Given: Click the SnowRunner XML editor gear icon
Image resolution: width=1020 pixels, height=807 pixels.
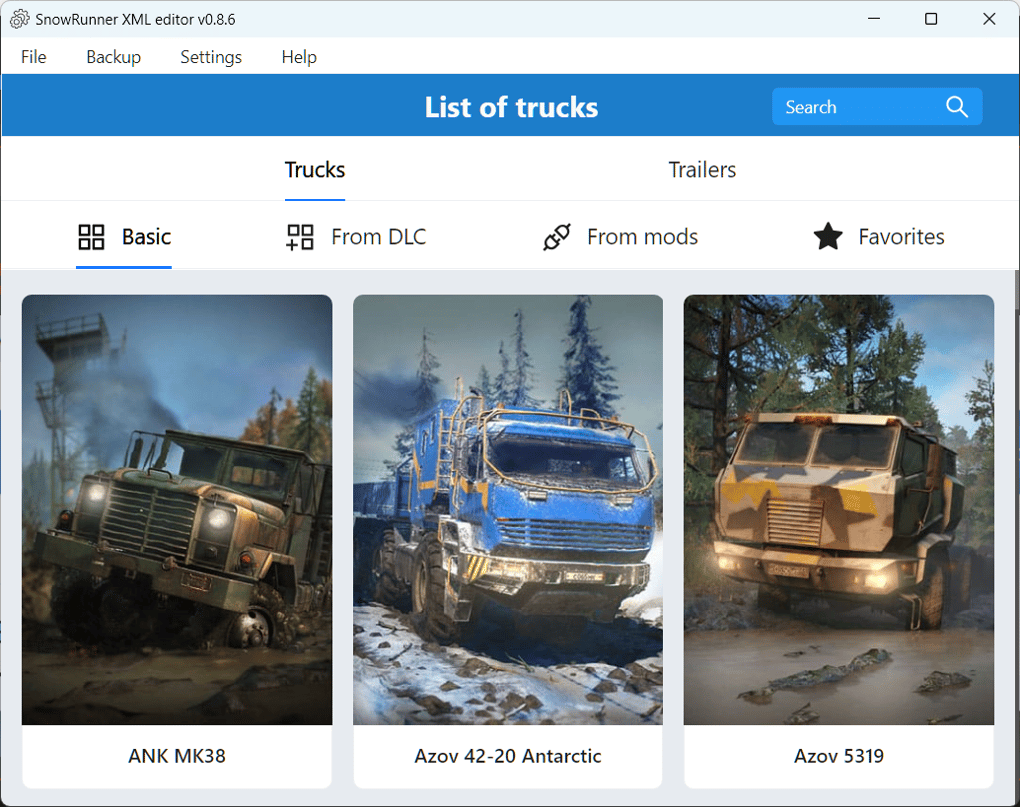Looking at the screenshot, I should (x=20, y=20).
